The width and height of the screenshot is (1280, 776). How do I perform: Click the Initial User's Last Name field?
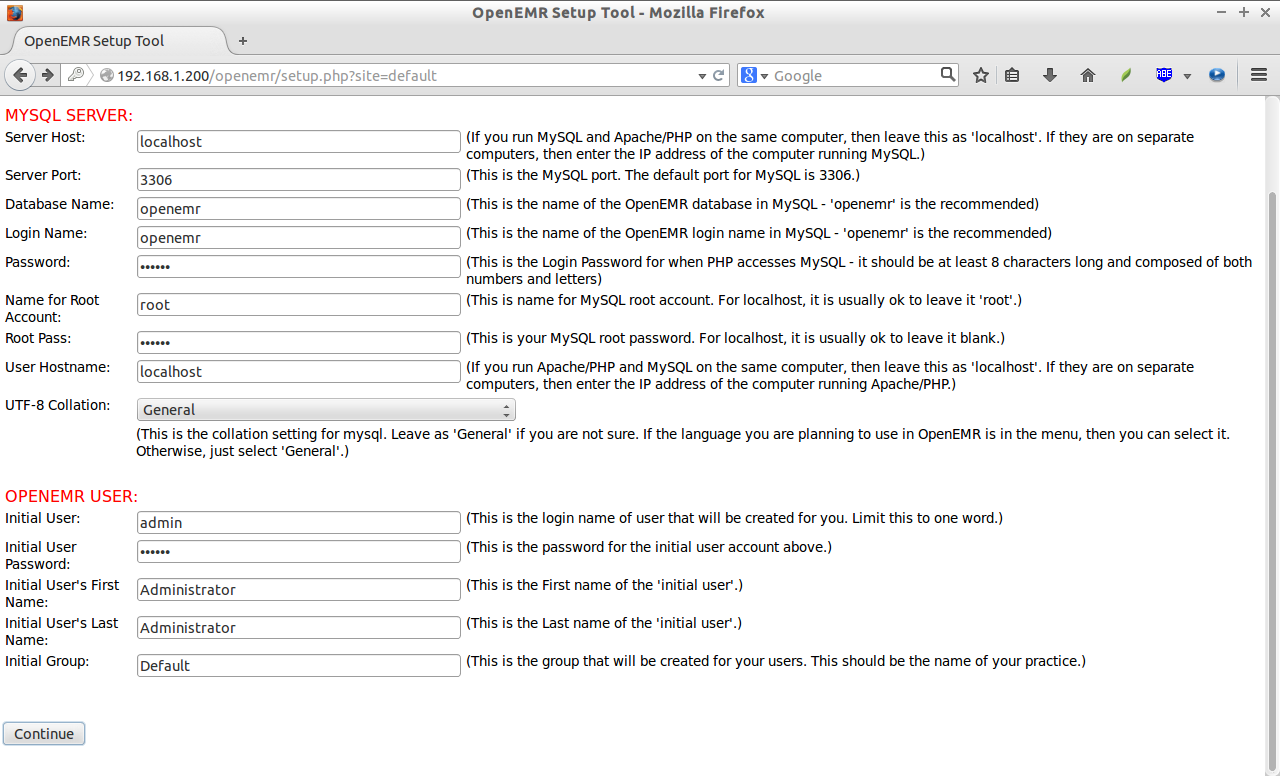coord(299,628)
